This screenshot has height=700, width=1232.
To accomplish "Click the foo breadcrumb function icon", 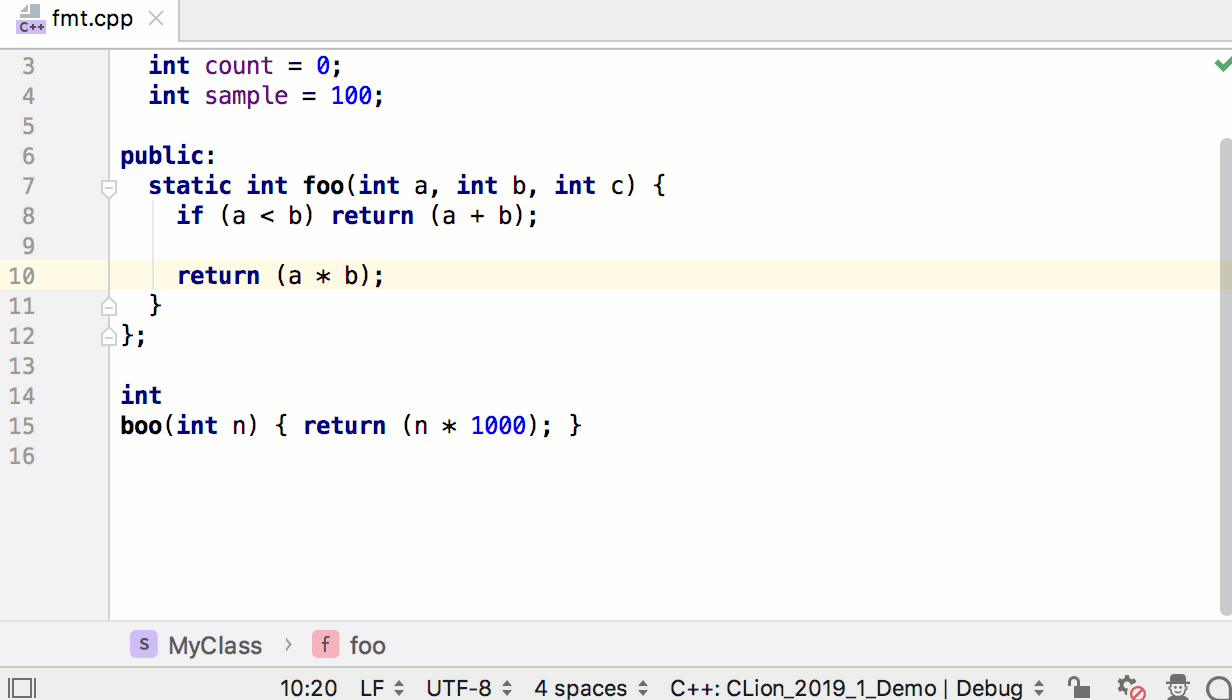I will 325,645.
